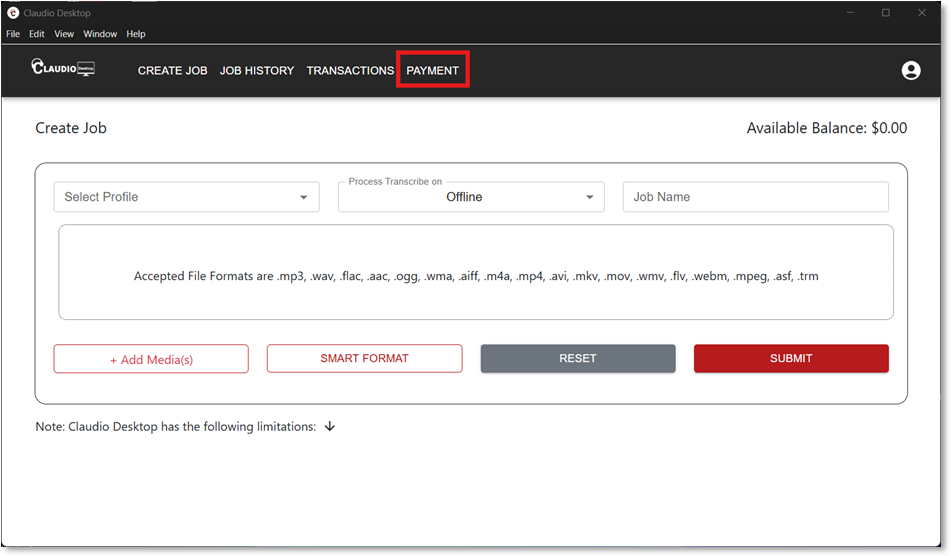Expand limitations note with down arrow

(x=329, y=426)
